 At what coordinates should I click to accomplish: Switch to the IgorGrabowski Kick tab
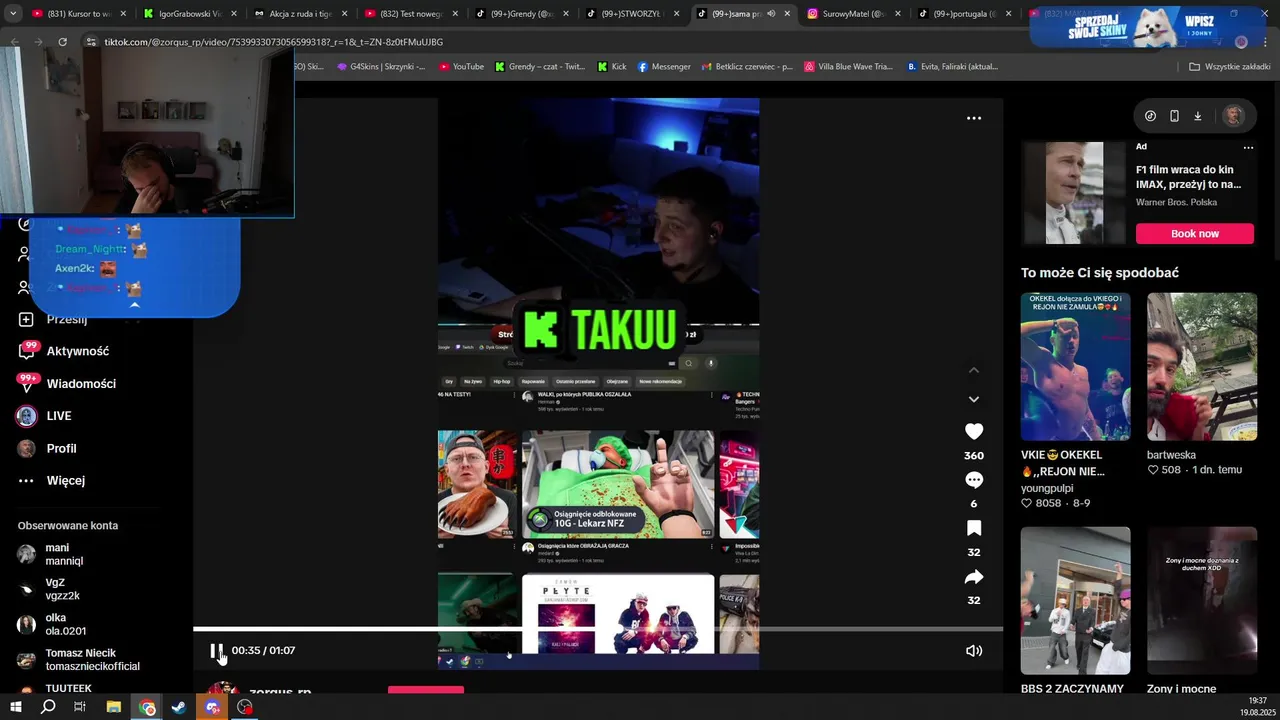tap(189, 14)
